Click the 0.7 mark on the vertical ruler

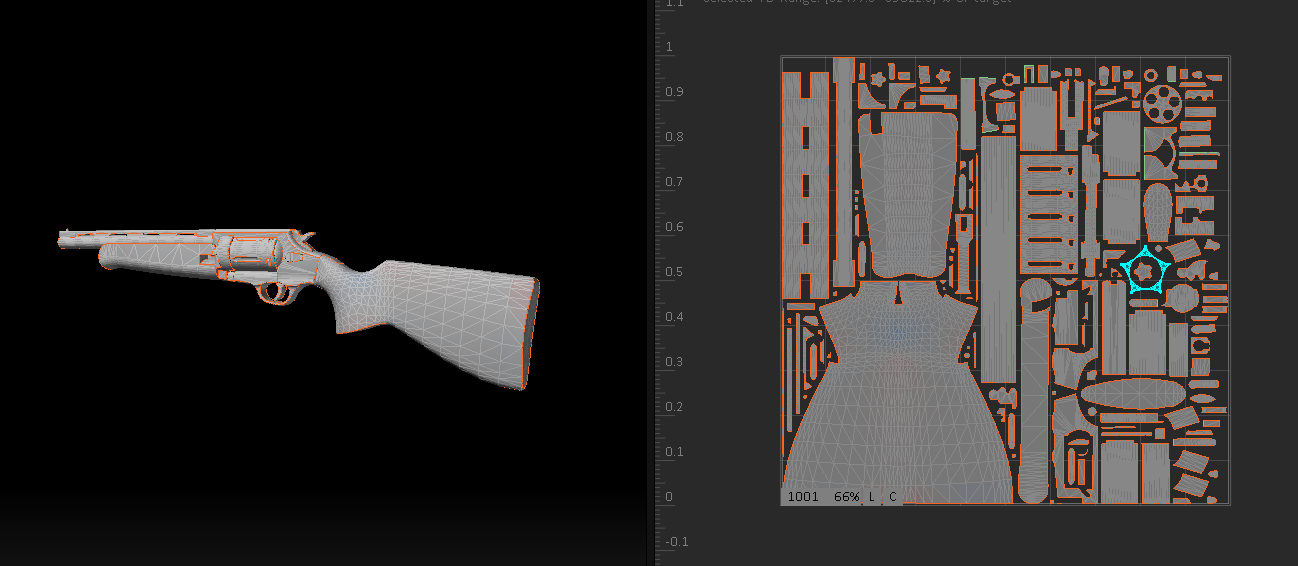(675, 182)
